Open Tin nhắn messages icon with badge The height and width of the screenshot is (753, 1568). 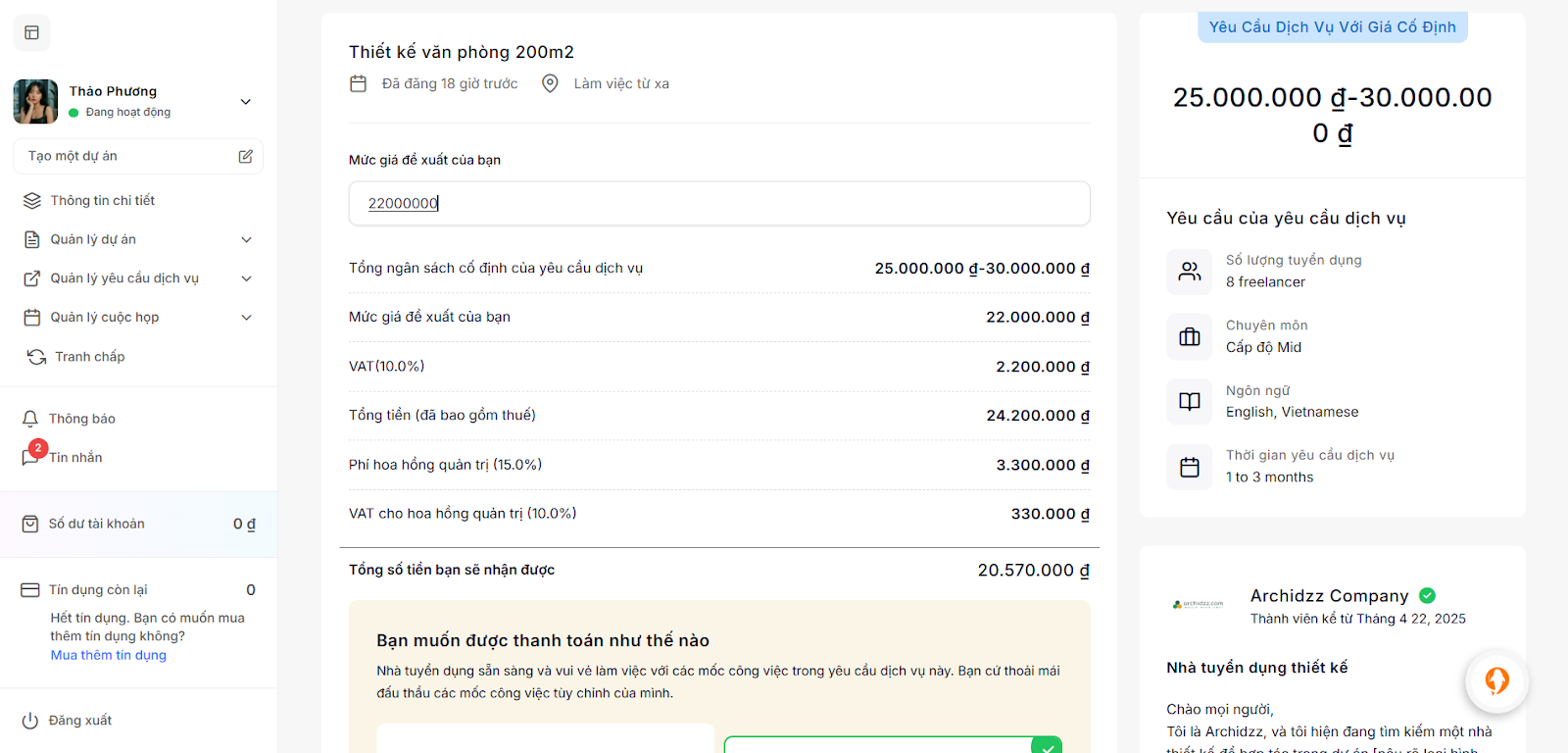click(31, 456)
